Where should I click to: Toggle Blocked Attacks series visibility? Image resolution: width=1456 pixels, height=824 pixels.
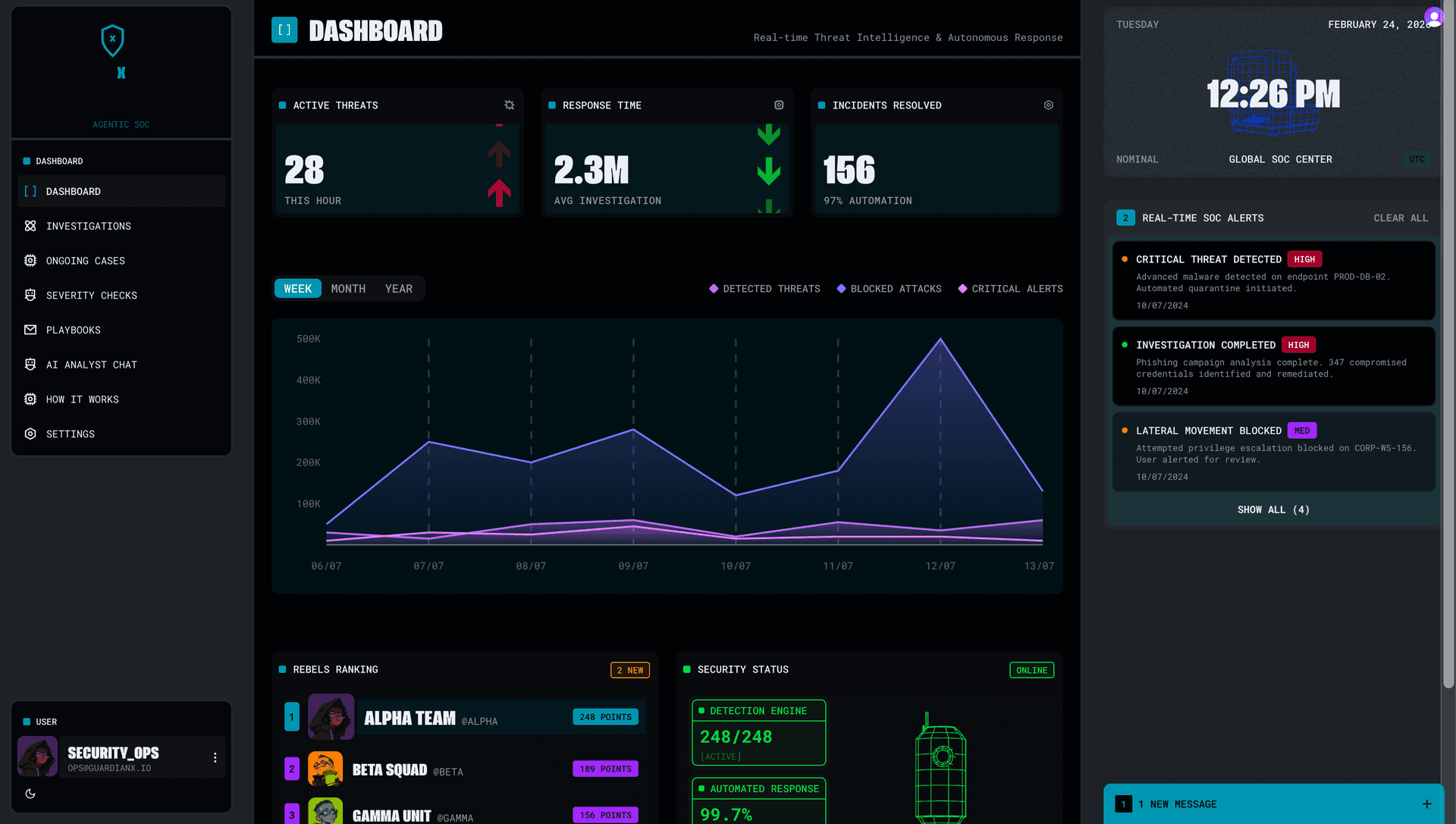(x=889, y=288)
